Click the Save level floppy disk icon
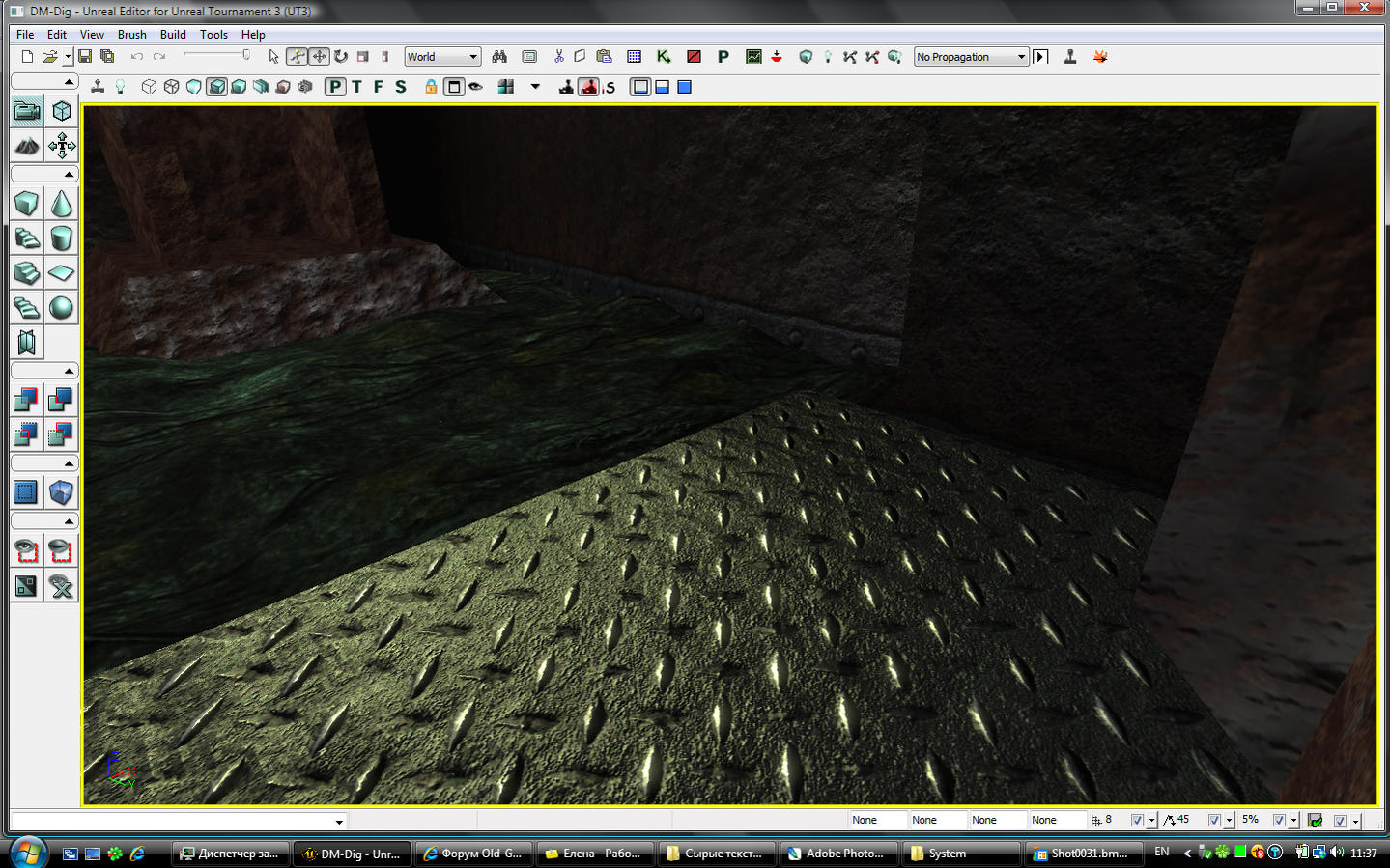This screenshot has width=1390, height=868. (x=85, y=57)
